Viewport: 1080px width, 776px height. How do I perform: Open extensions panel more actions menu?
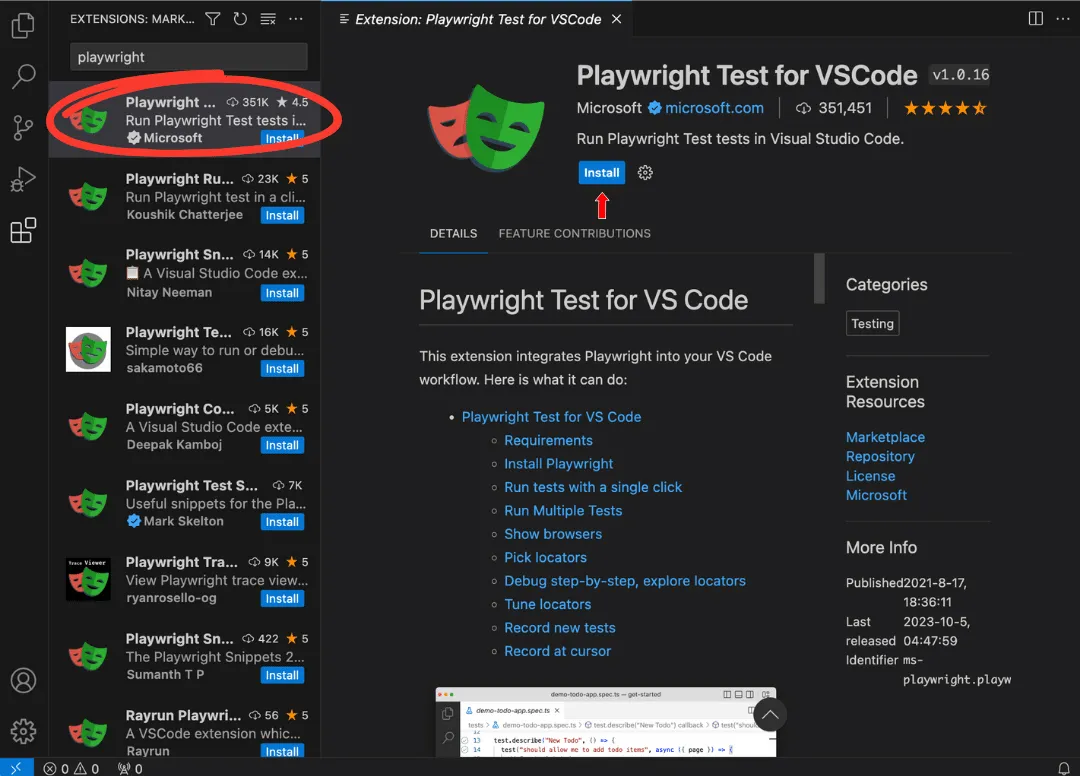pyautogui.click(x=295, y=19)
